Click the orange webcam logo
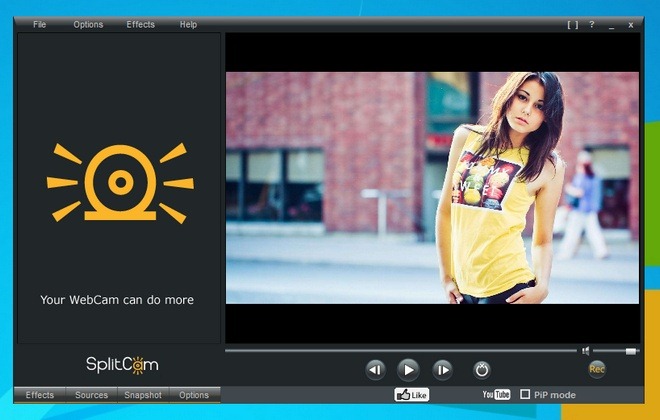The image size is (660, 420). point(120,183)
